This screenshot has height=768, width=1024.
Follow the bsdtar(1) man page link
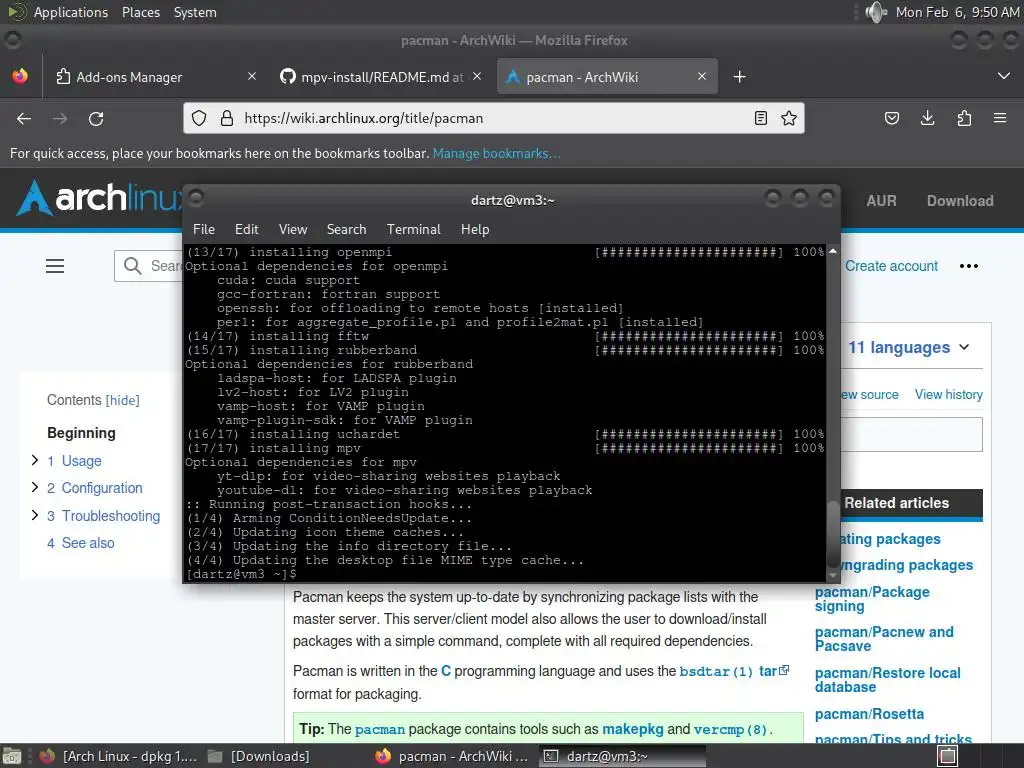point(716,671)
